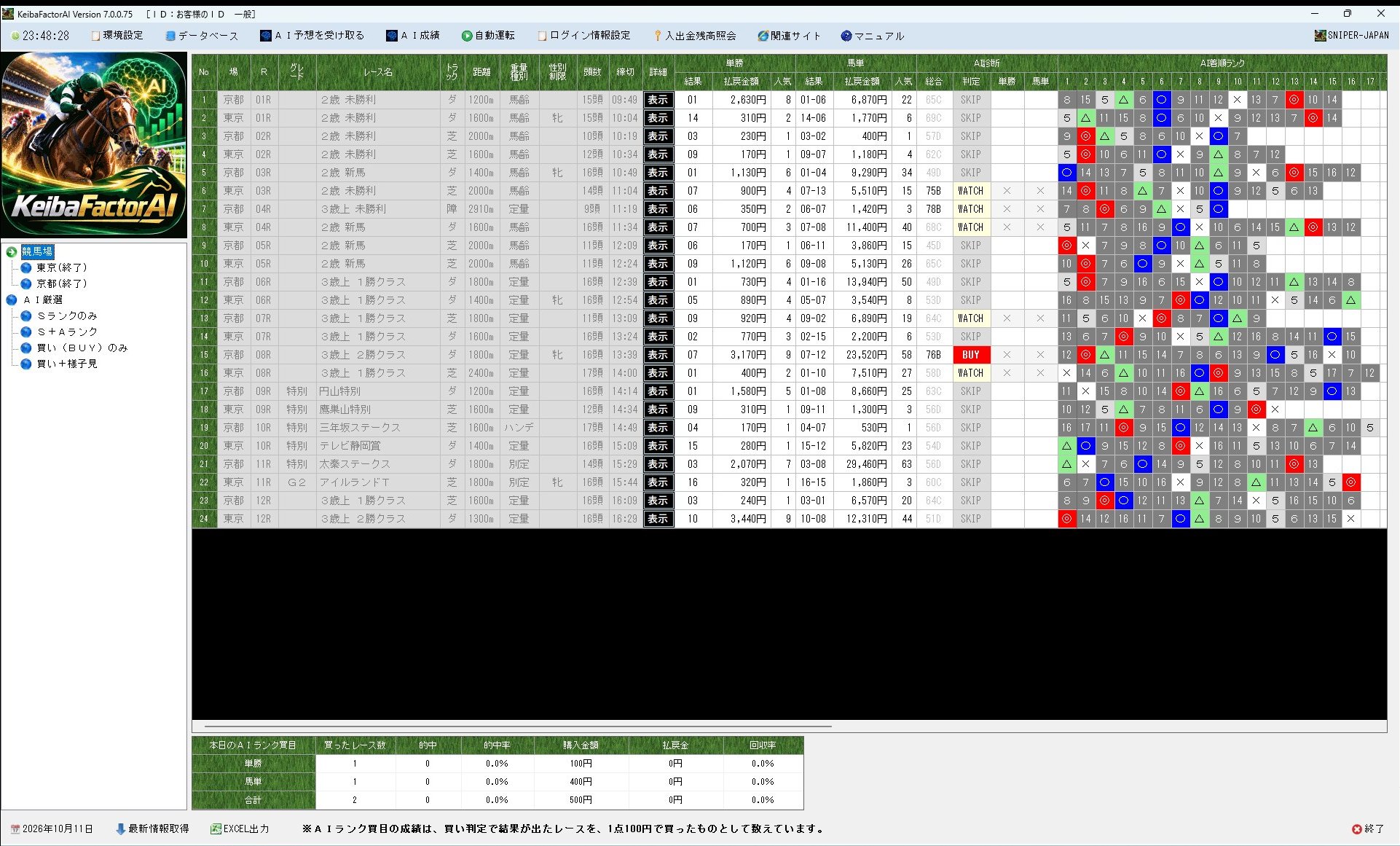Click WATCH judgment in row 6
The width and height of the screenshot is (1400, 846).
coord(971,191)
